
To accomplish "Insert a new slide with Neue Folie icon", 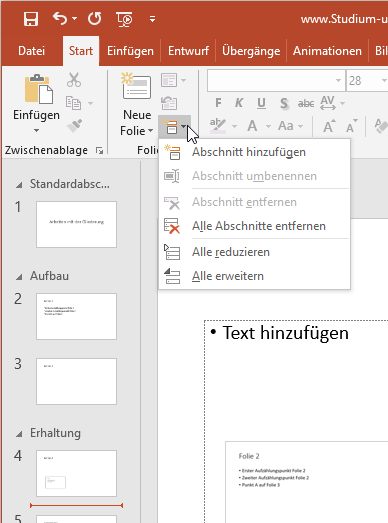I will 136,87.
